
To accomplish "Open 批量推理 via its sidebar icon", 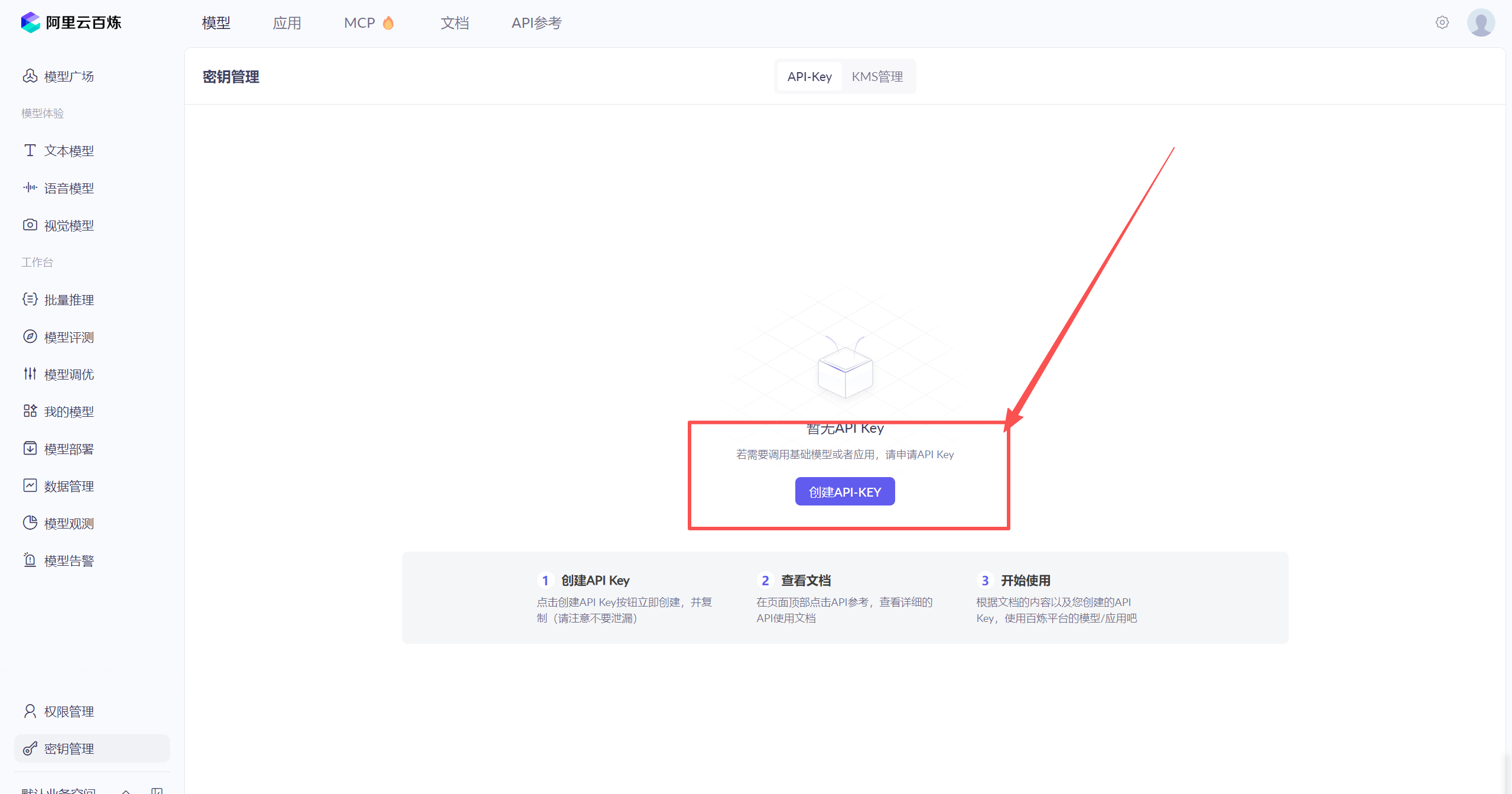I will (30, 300).
